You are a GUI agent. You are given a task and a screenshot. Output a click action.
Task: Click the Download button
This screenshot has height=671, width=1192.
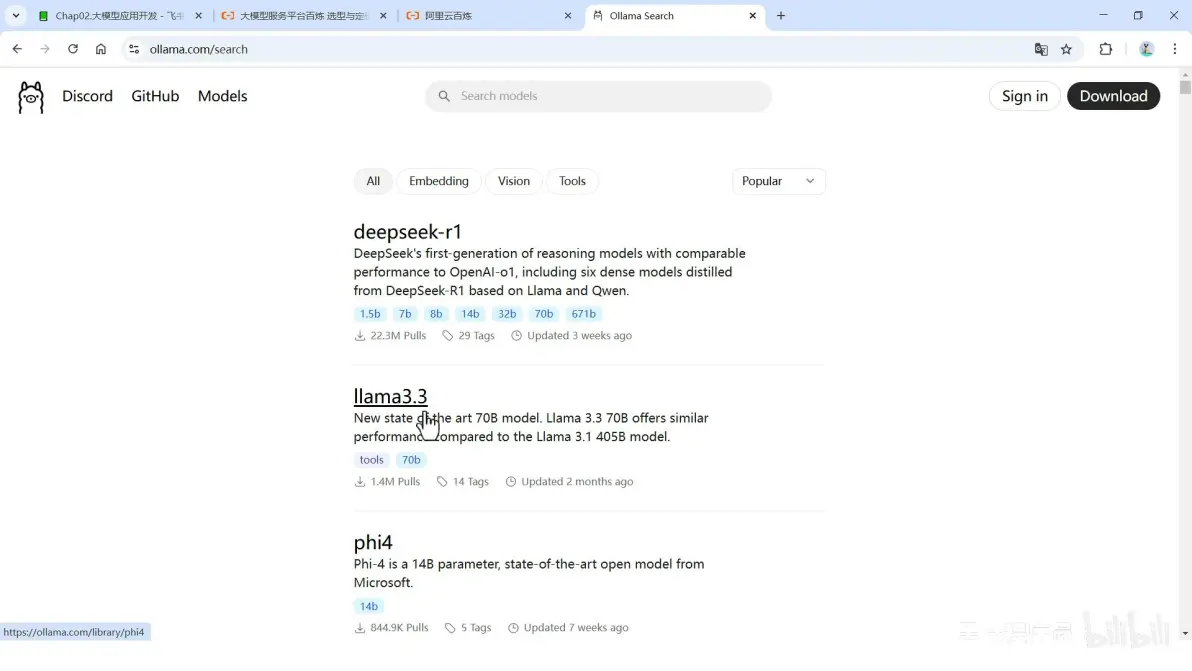point(1113,96)
